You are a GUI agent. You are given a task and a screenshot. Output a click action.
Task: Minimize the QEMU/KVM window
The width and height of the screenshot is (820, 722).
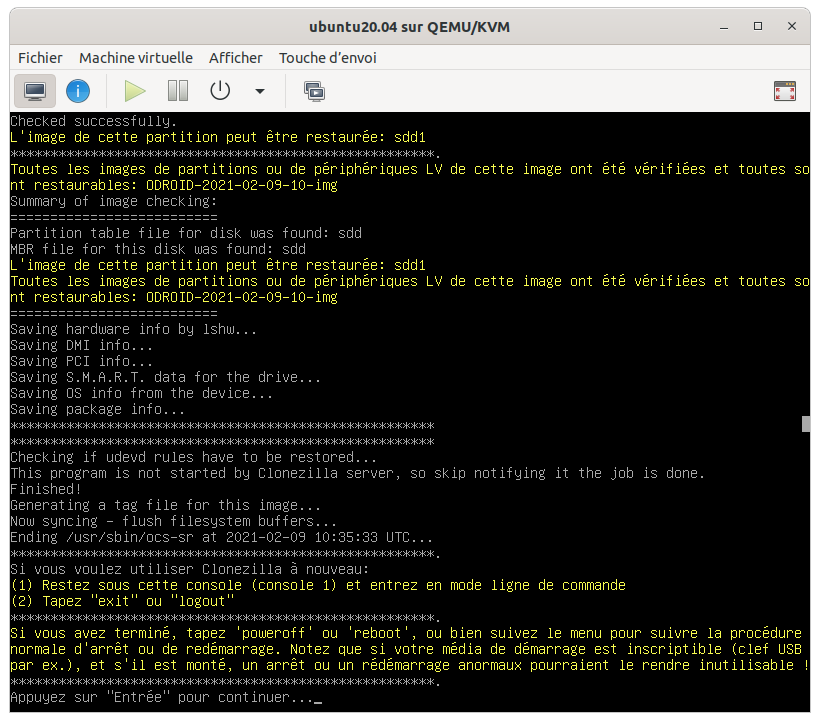click(x=724, y=27)
